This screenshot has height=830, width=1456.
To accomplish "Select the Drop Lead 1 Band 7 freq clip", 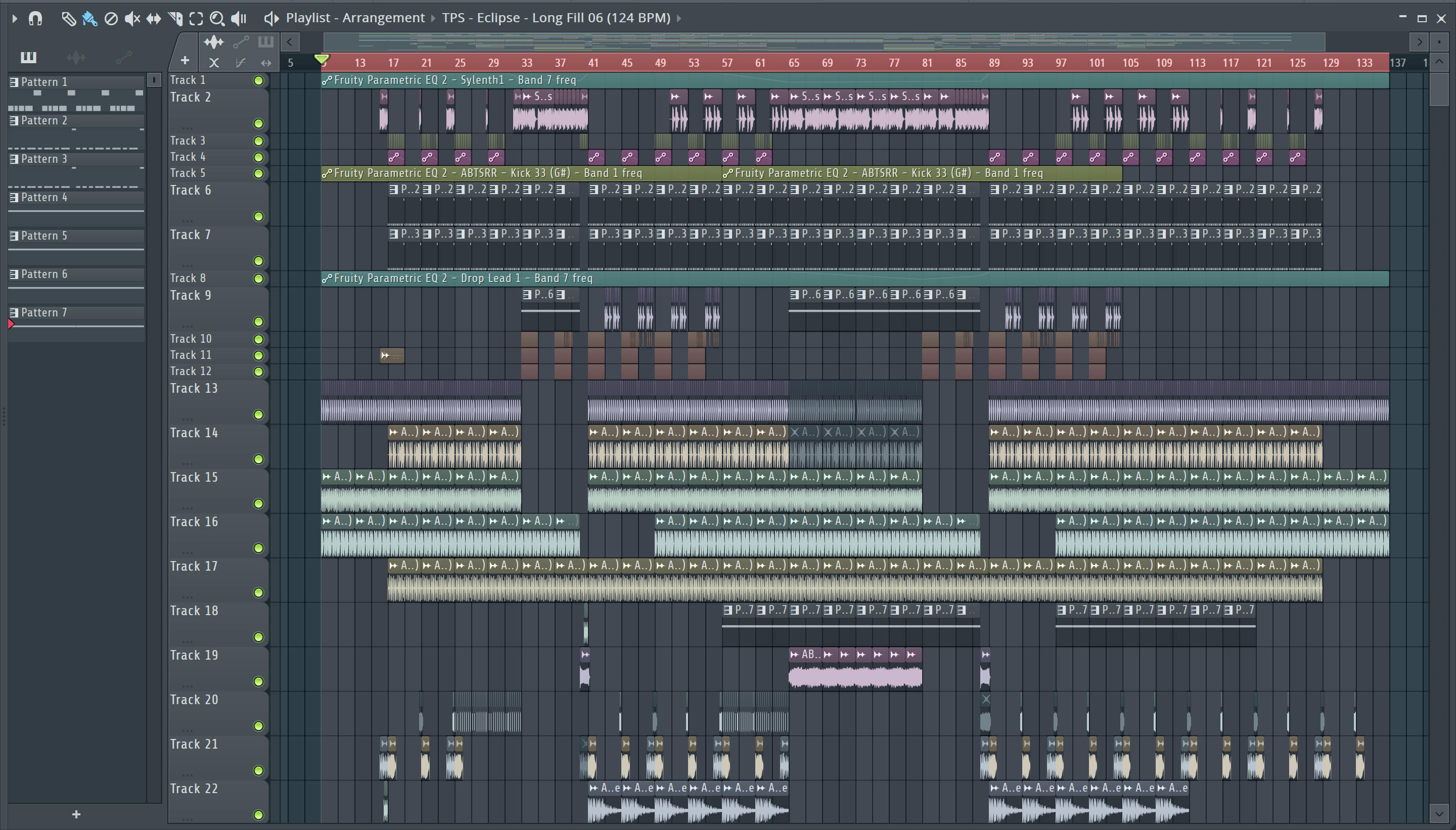I will click(x=854, y=279).
